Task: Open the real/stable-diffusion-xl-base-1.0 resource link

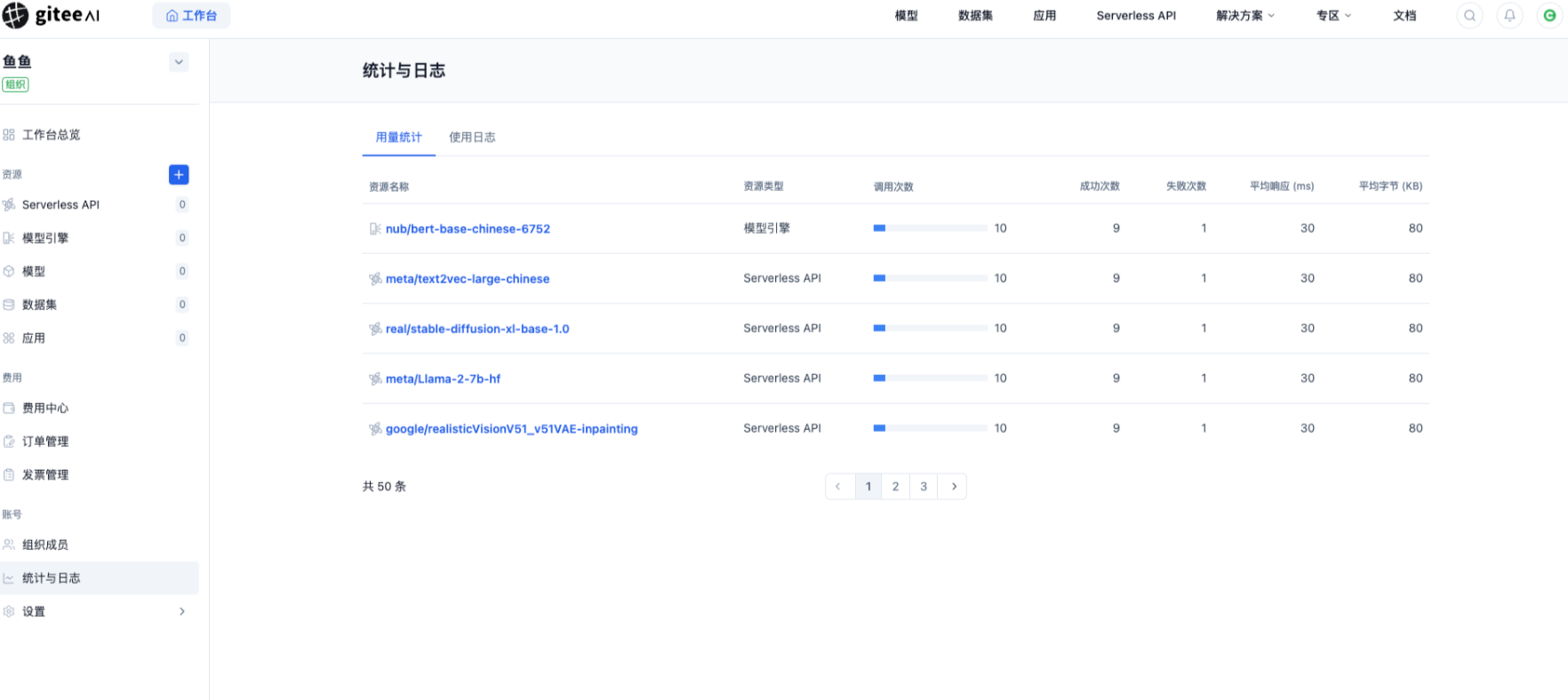Action: [477, 329]
